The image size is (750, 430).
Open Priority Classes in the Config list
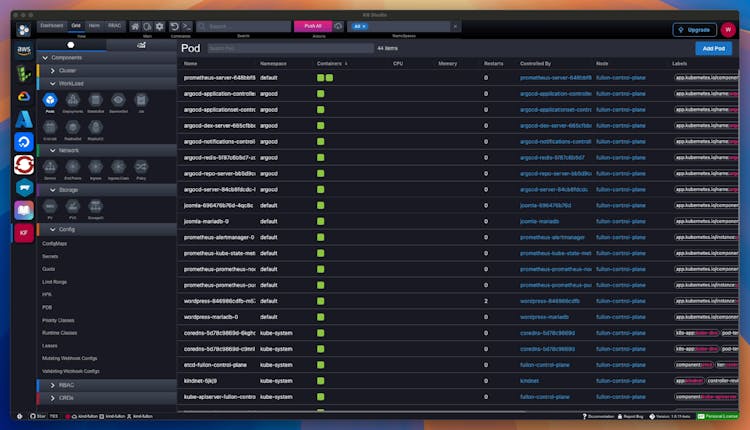pos(58,320)
